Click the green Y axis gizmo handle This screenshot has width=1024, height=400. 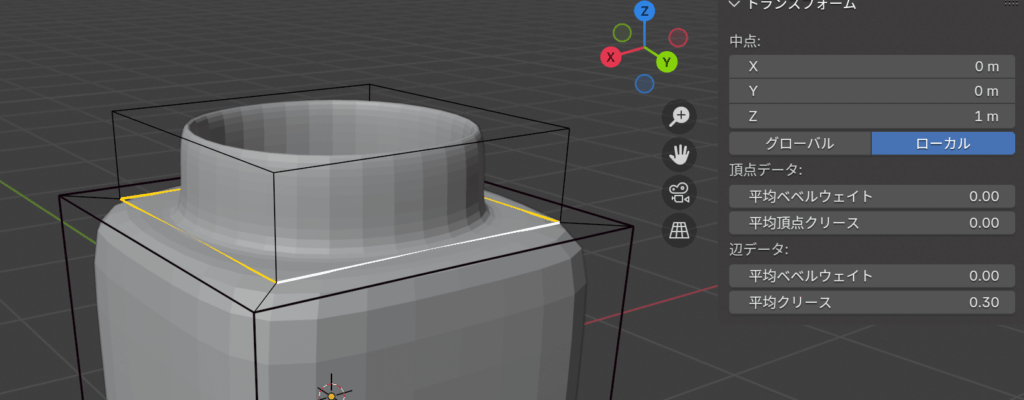(667, 62)
